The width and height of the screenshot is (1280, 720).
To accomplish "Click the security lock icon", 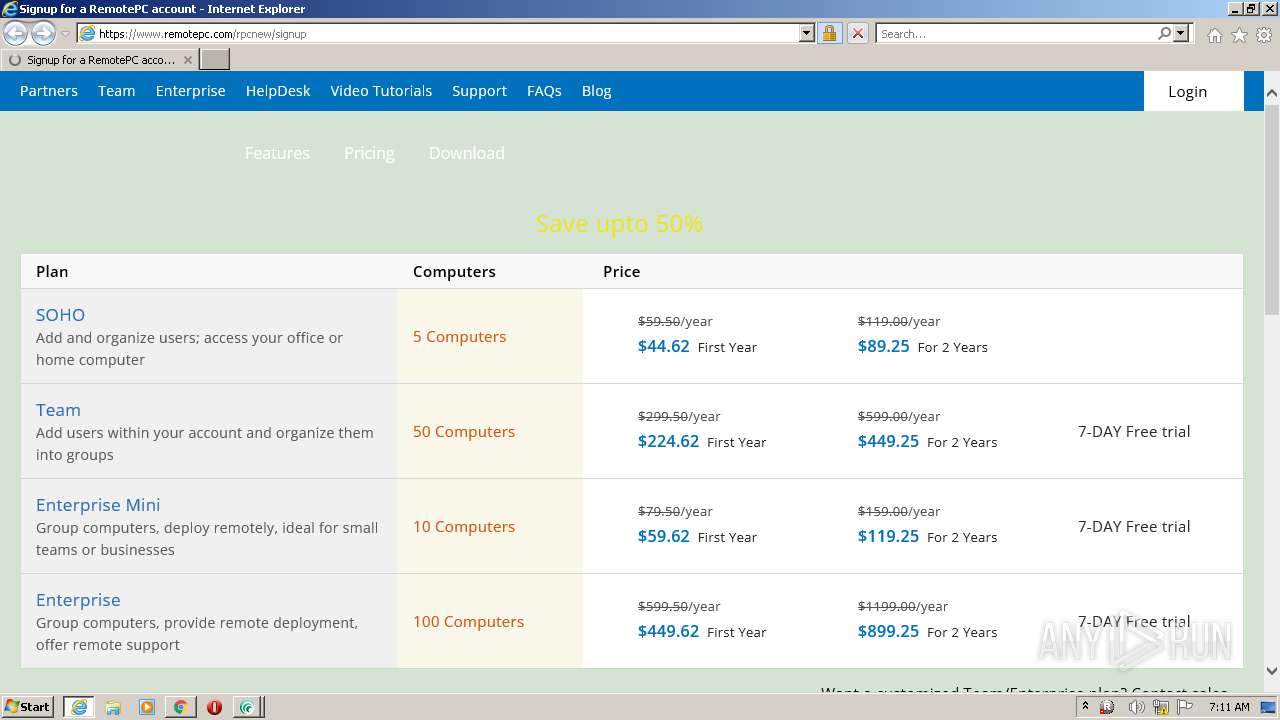I will point(829,33).
